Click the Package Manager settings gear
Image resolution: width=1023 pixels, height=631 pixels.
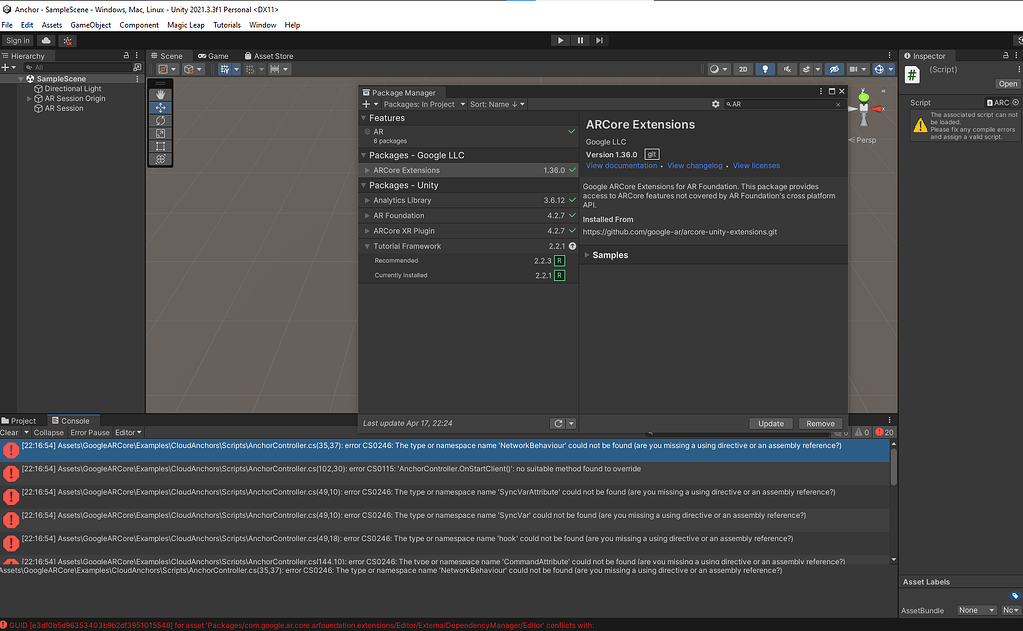tap(715, 103)
